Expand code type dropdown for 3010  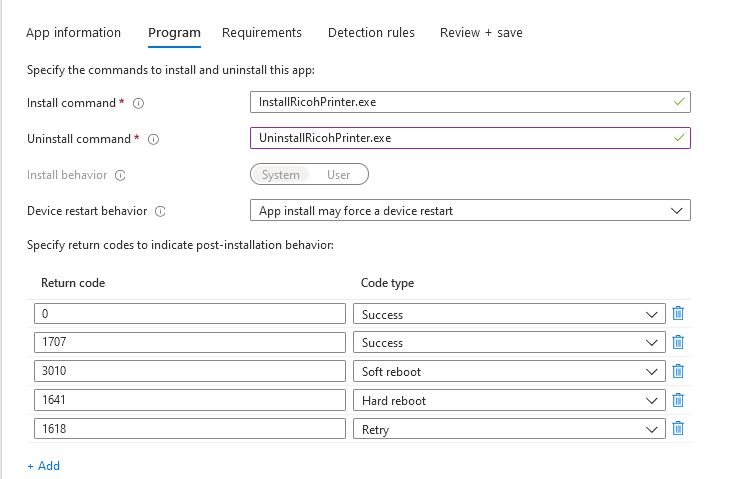(x=508, y=371)
